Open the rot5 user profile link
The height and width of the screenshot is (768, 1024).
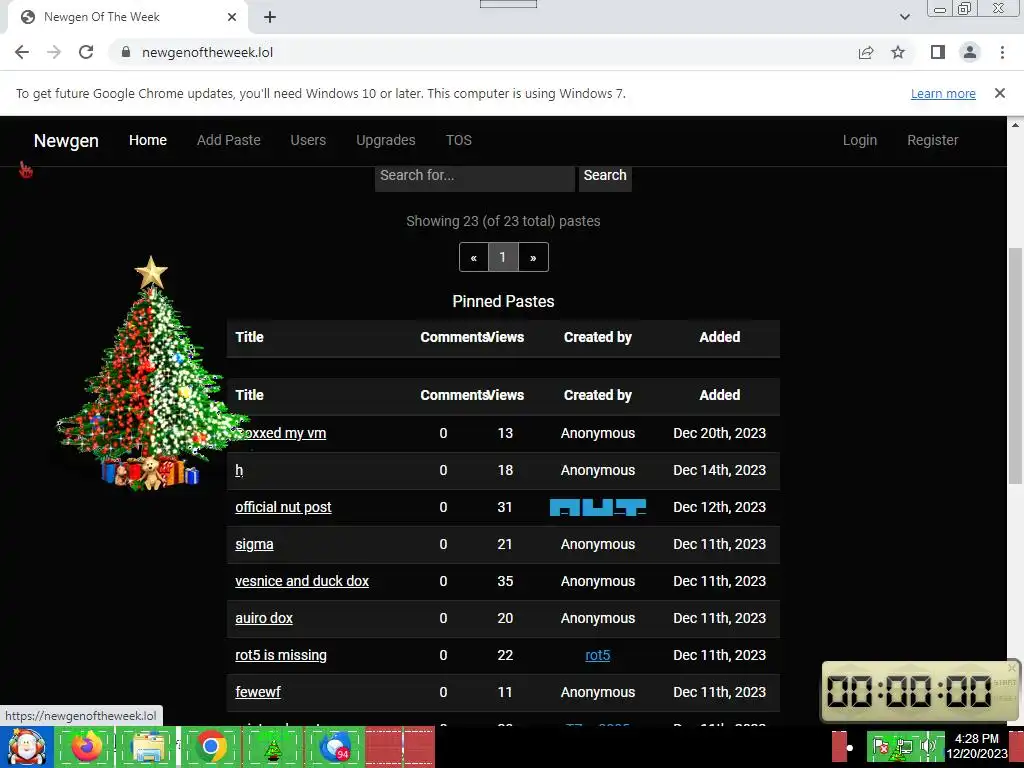(598, 656)
